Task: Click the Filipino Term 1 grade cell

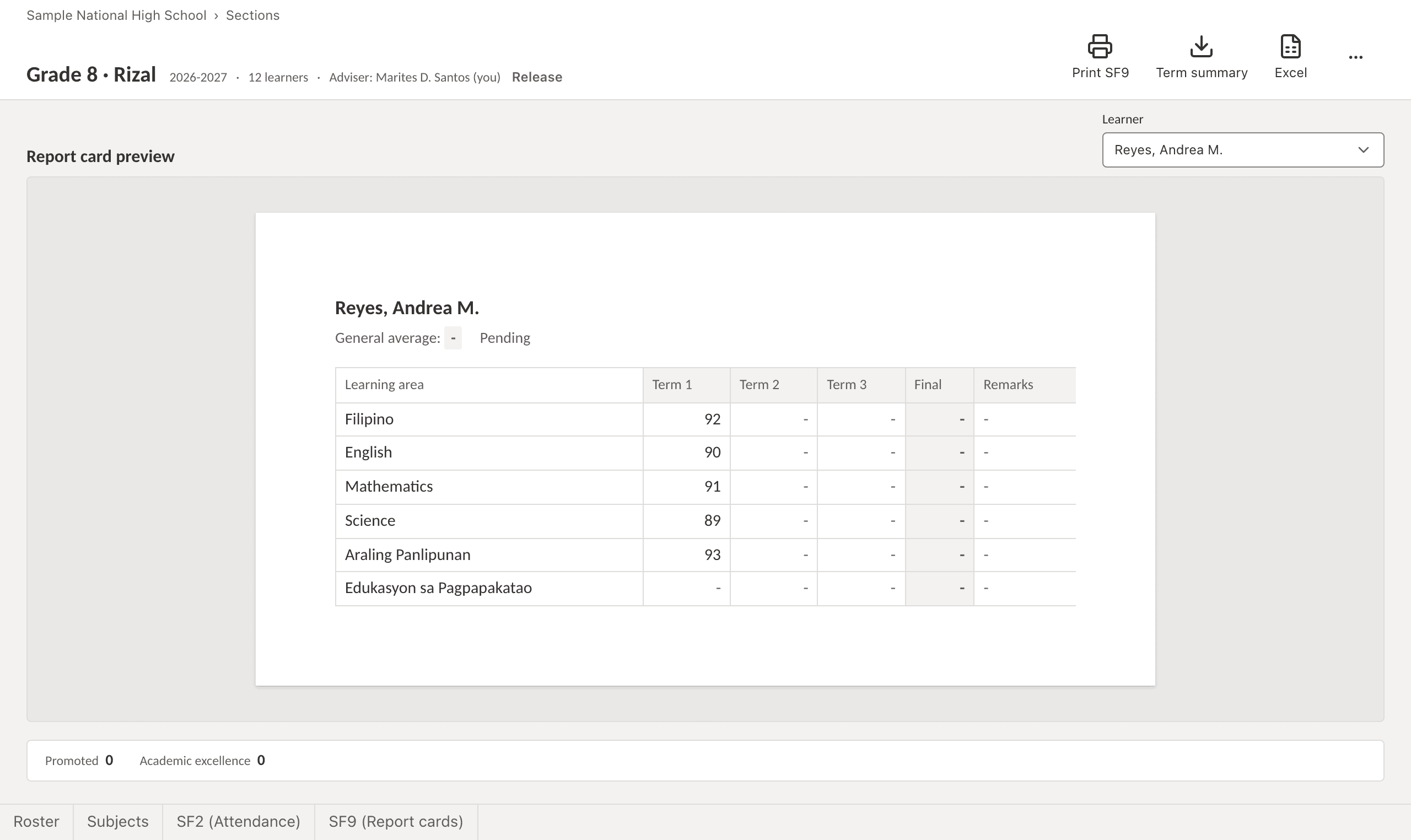Action: point(686,419)
